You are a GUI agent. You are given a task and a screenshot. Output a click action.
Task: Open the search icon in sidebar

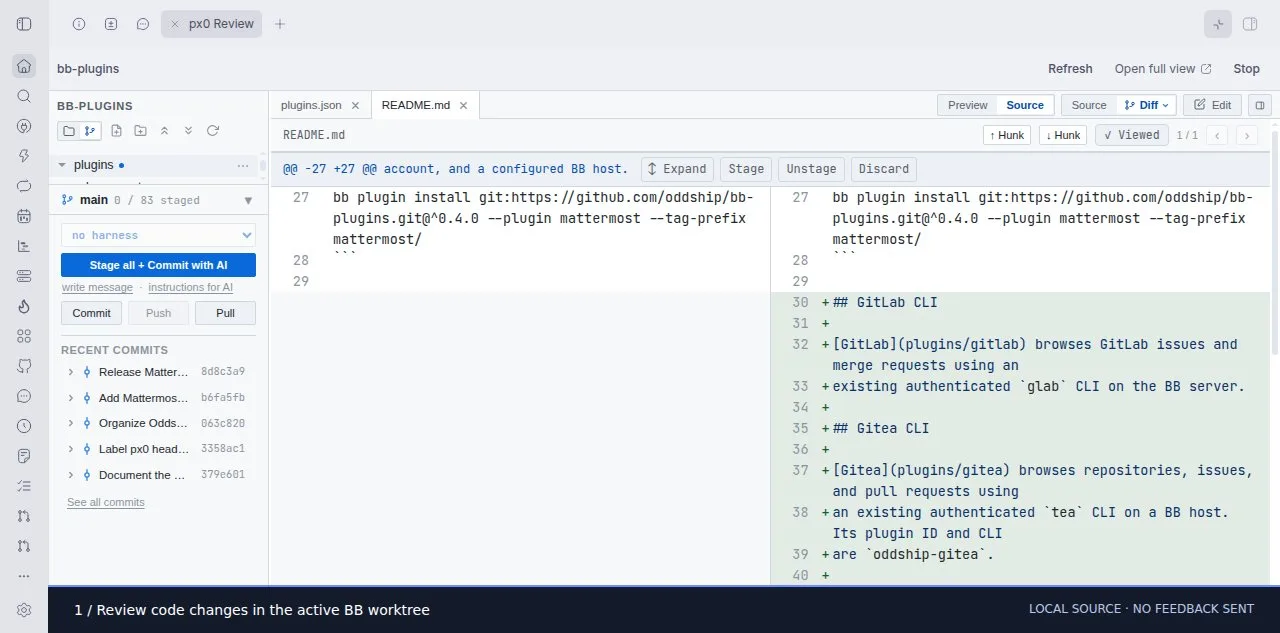pos(24,96)
